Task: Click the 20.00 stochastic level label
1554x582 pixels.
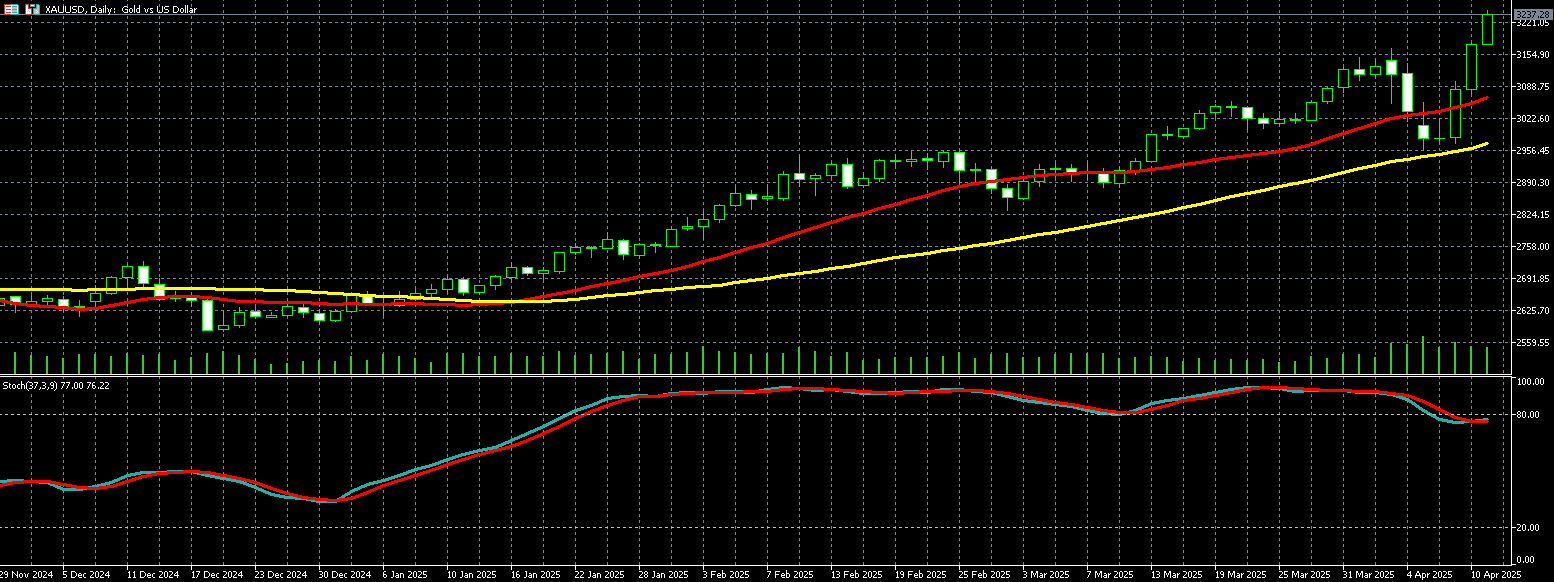Action: pos(1527,528)
